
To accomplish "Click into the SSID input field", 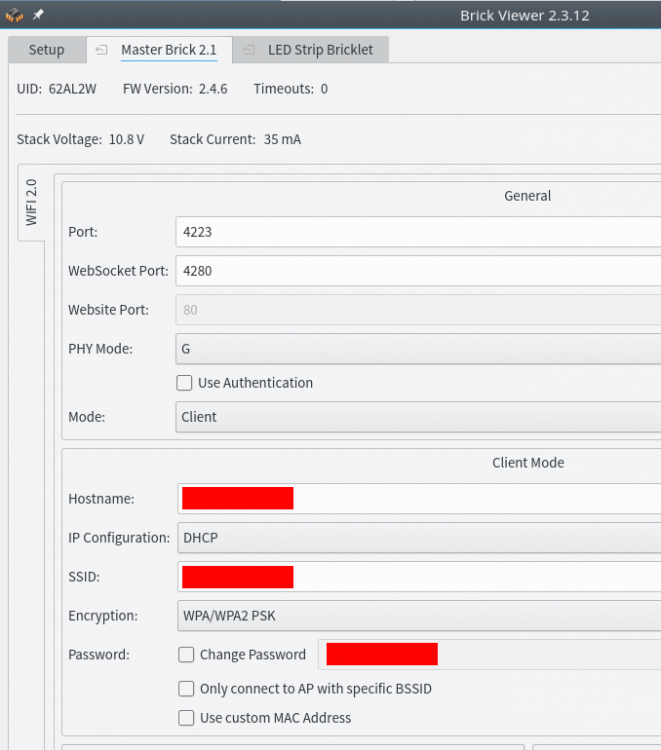I will point(419,577).
